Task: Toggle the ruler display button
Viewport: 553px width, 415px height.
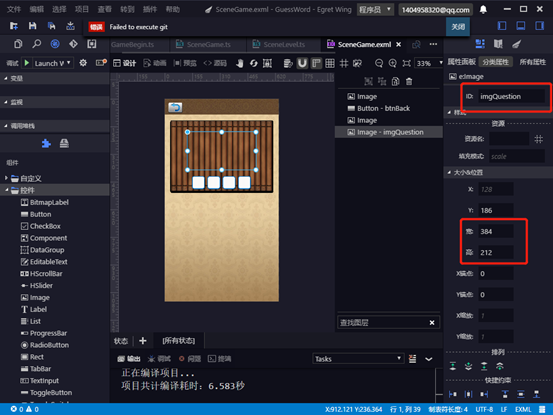Action: point(316,63)
